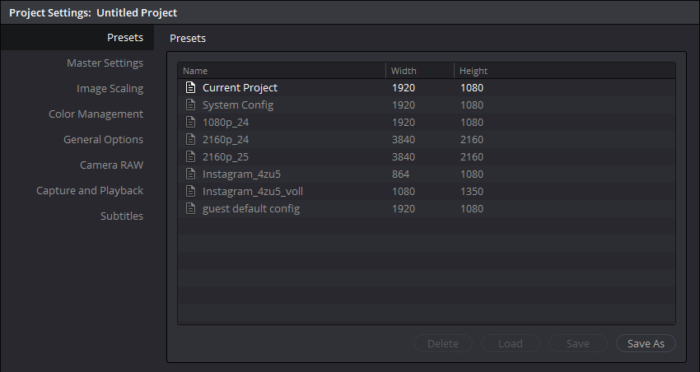Go to Color Management settings

pos(96,114)
